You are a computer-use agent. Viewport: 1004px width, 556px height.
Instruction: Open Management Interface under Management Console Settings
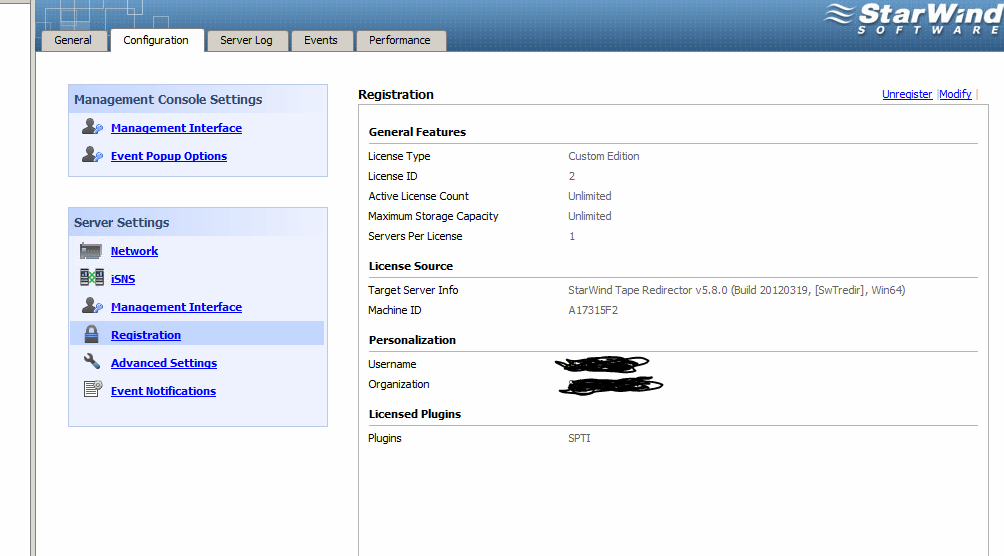click(176, 128)
